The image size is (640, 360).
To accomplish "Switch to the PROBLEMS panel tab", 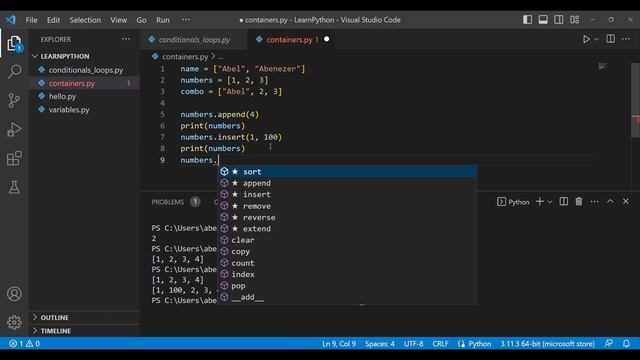I will pyautogui.click(x=168, y=202).
